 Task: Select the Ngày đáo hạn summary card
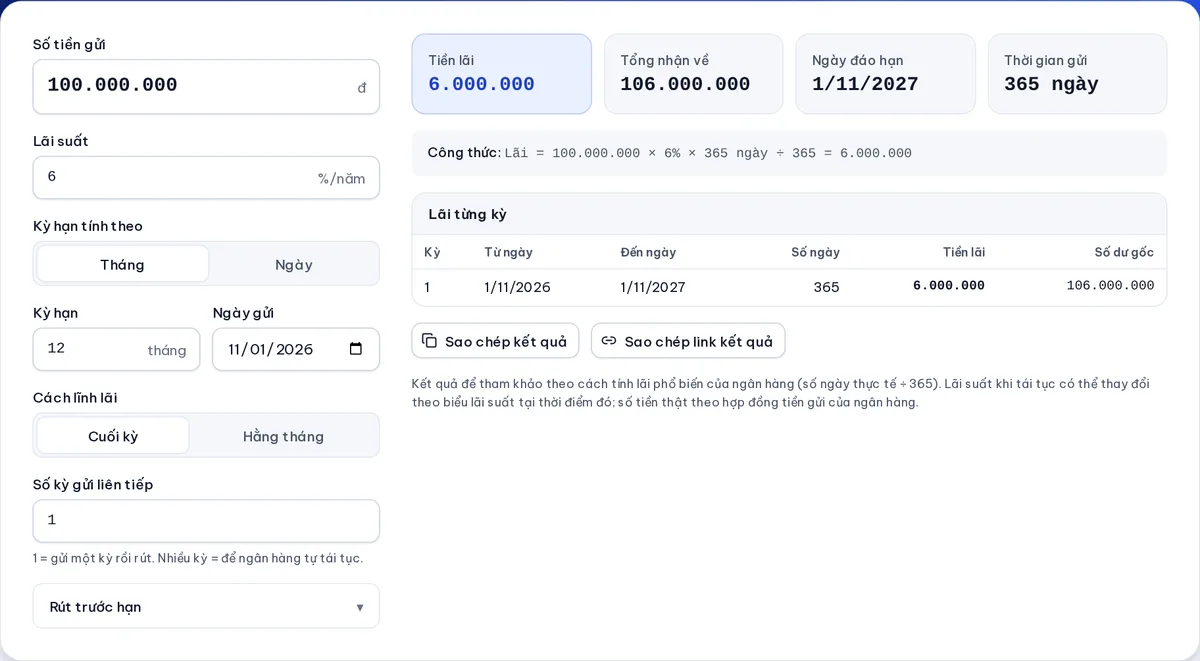pyautogui.click(x=885, y=74)
